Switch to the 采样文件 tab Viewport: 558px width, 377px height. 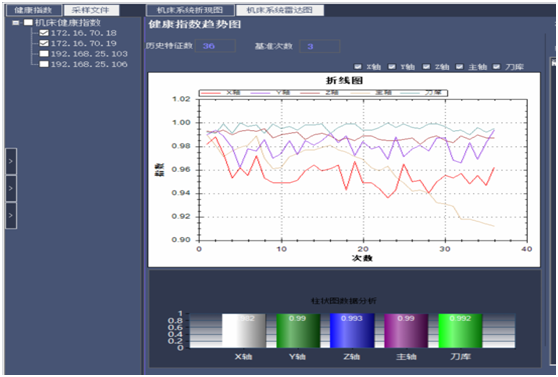[x=91, y=10]
